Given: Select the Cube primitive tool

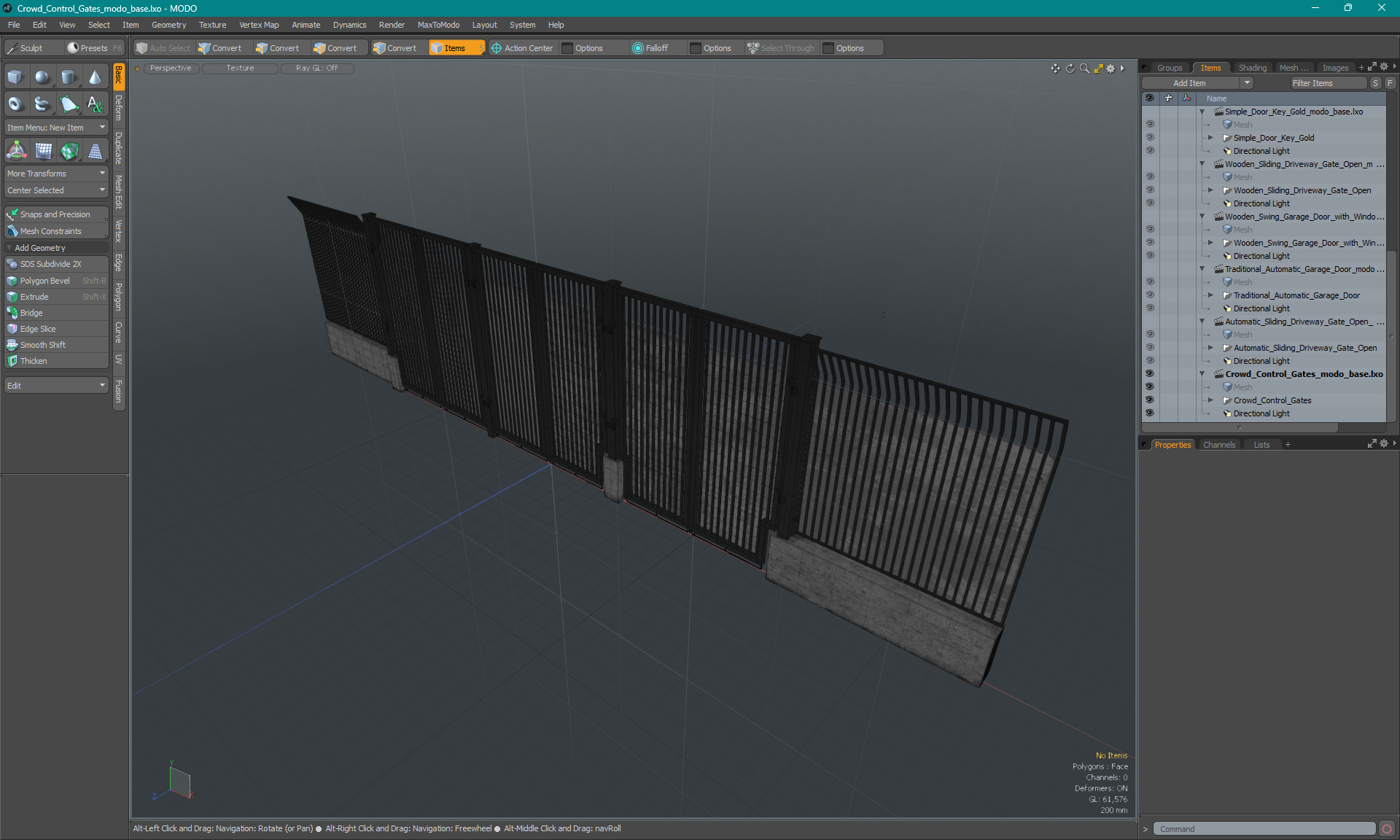Looking at the screenshot, I should [15, 77].
